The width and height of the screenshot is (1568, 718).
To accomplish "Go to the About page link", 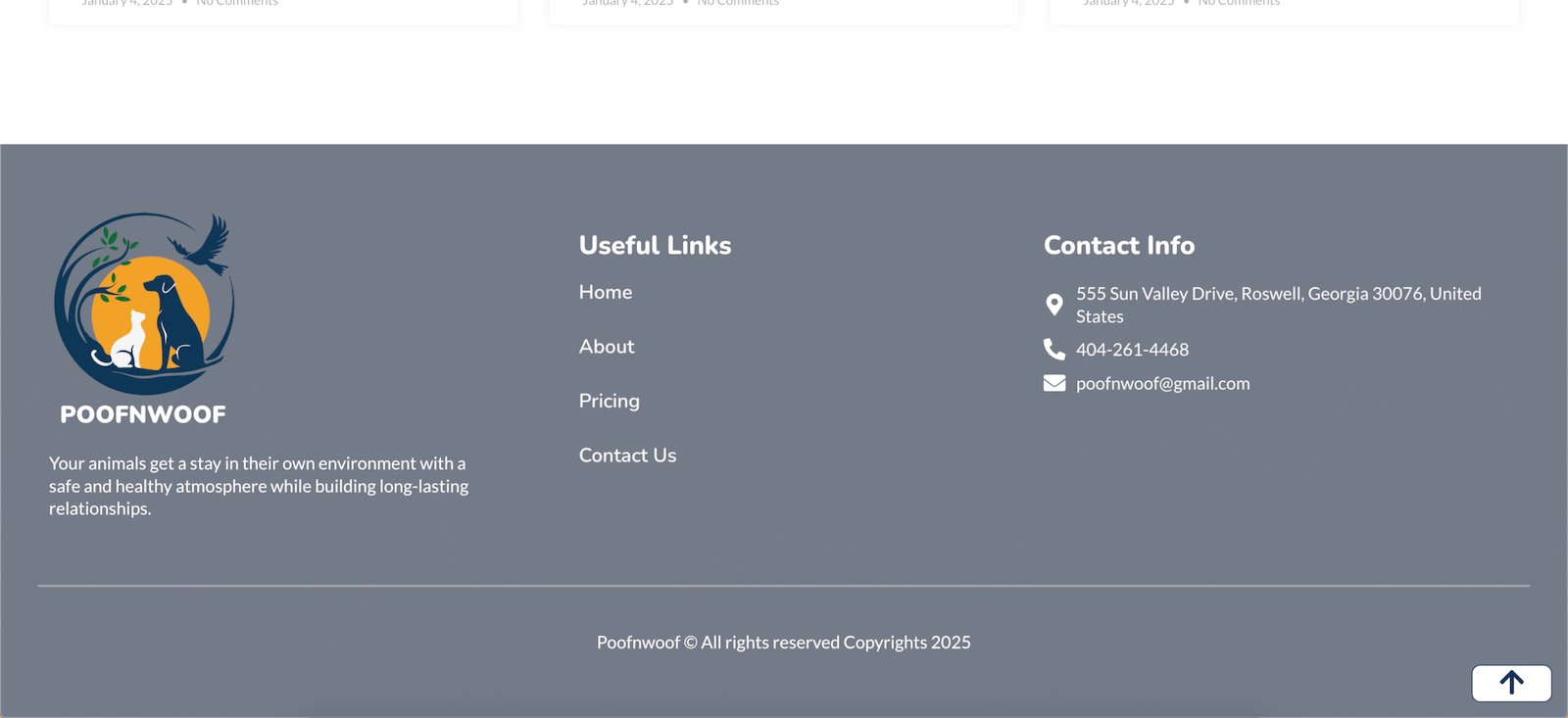I will click(607, 347).
